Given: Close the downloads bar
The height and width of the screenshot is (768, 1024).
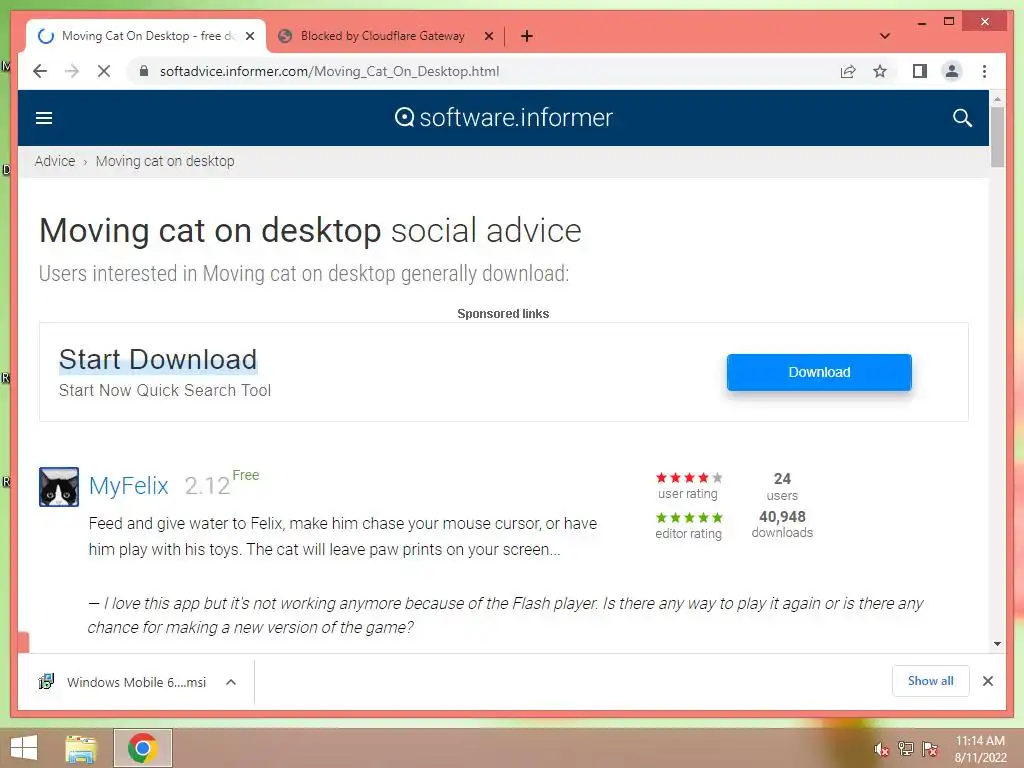Looking at the screenshot, I should [987, 681].
